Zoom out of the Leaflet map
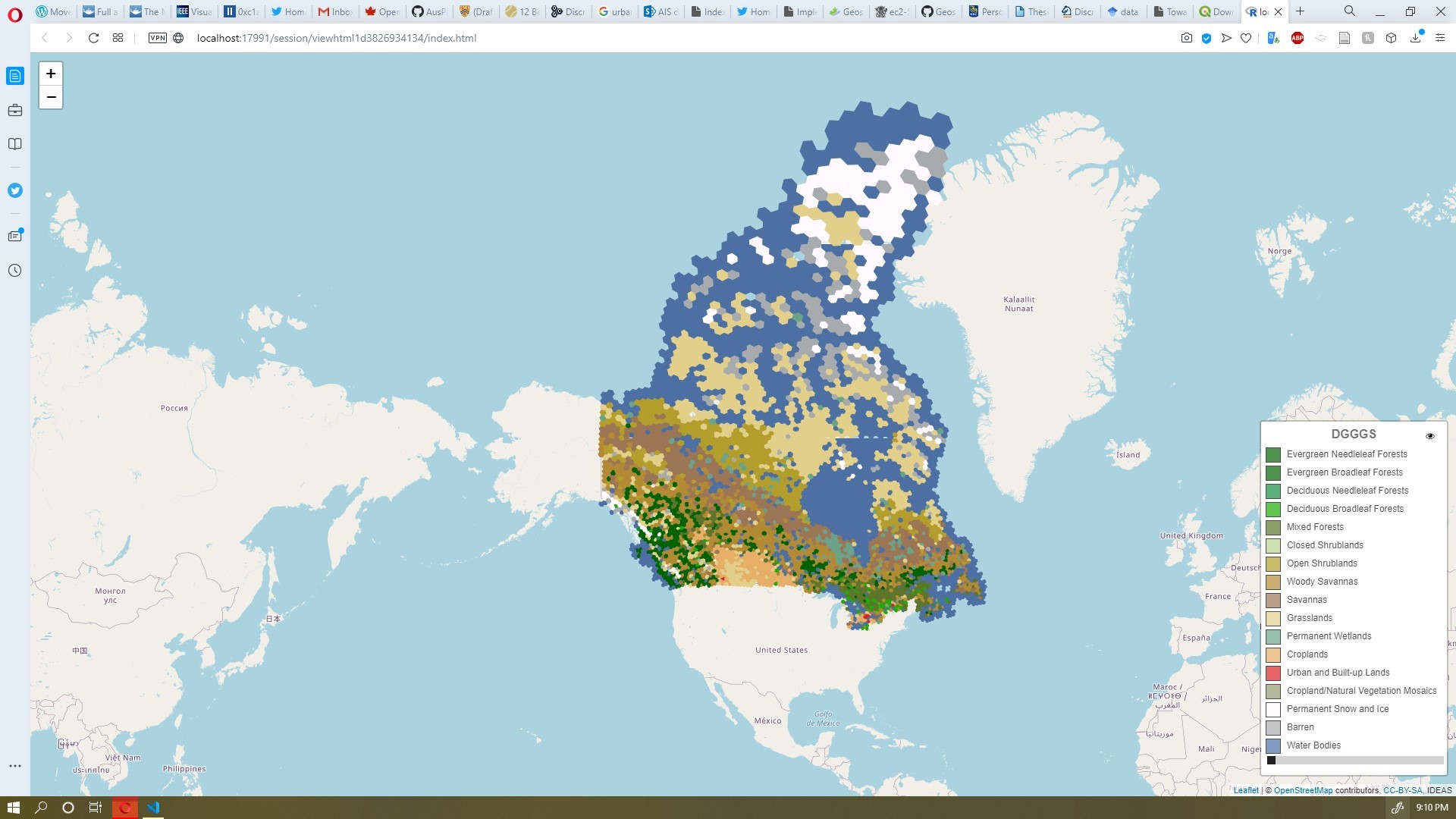The width and height of the screenshot is (1456, 819). 51,97
